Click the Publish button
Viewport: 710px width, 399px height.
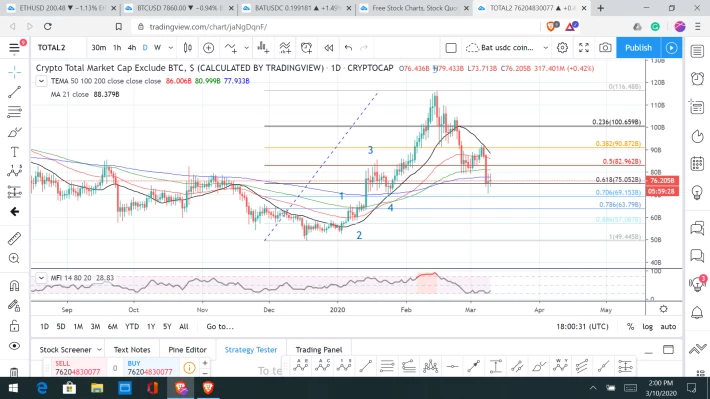tap(638, 48)
